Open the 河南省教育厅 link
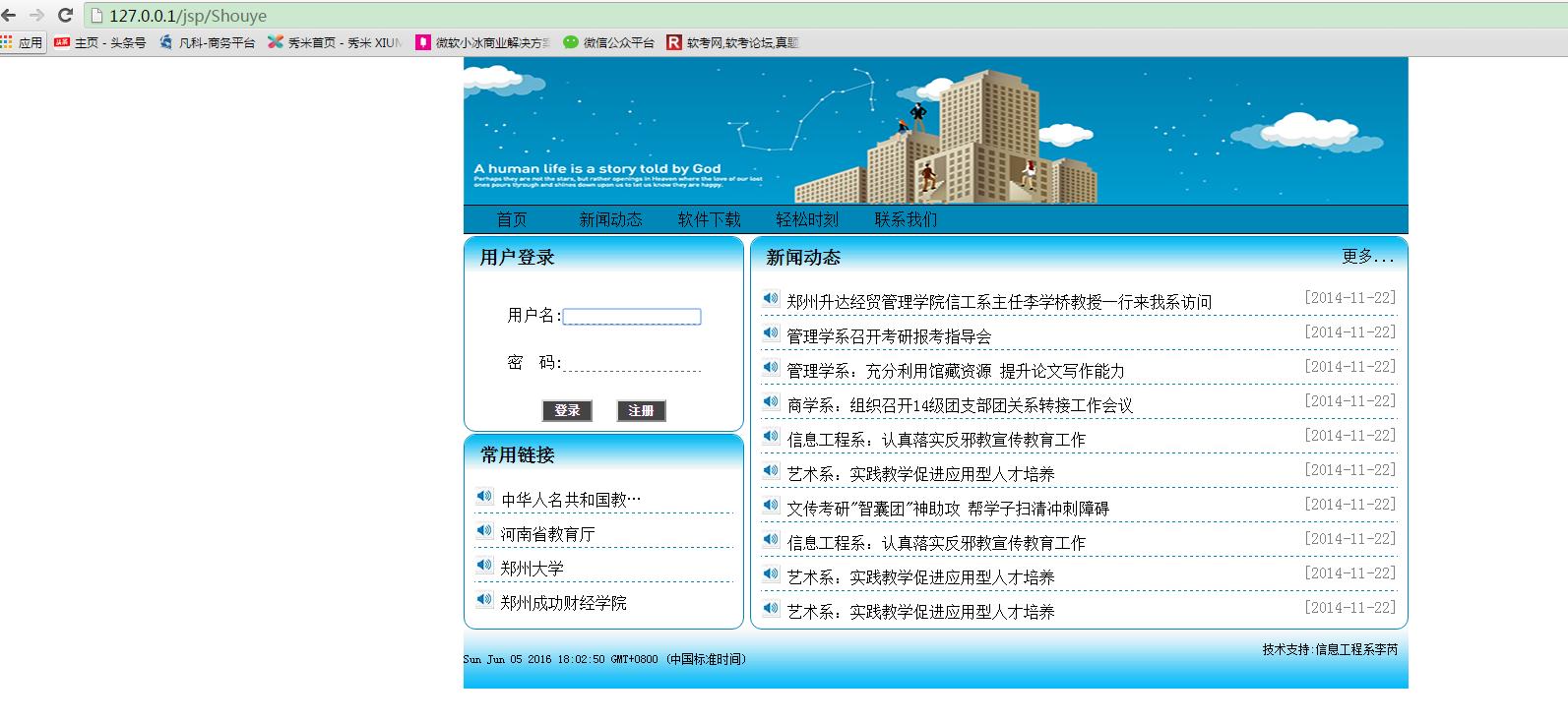The width and height of the screenshot is (1568, 723). point(547,534)
